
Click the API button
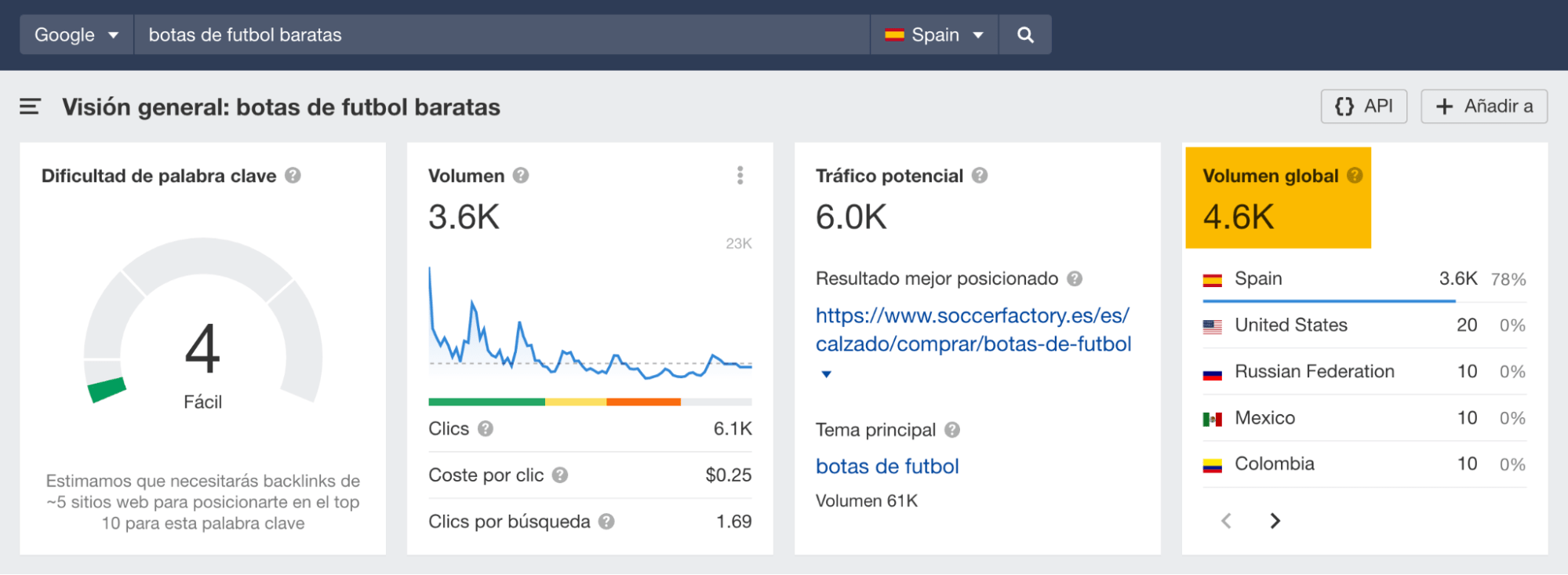1363,106
